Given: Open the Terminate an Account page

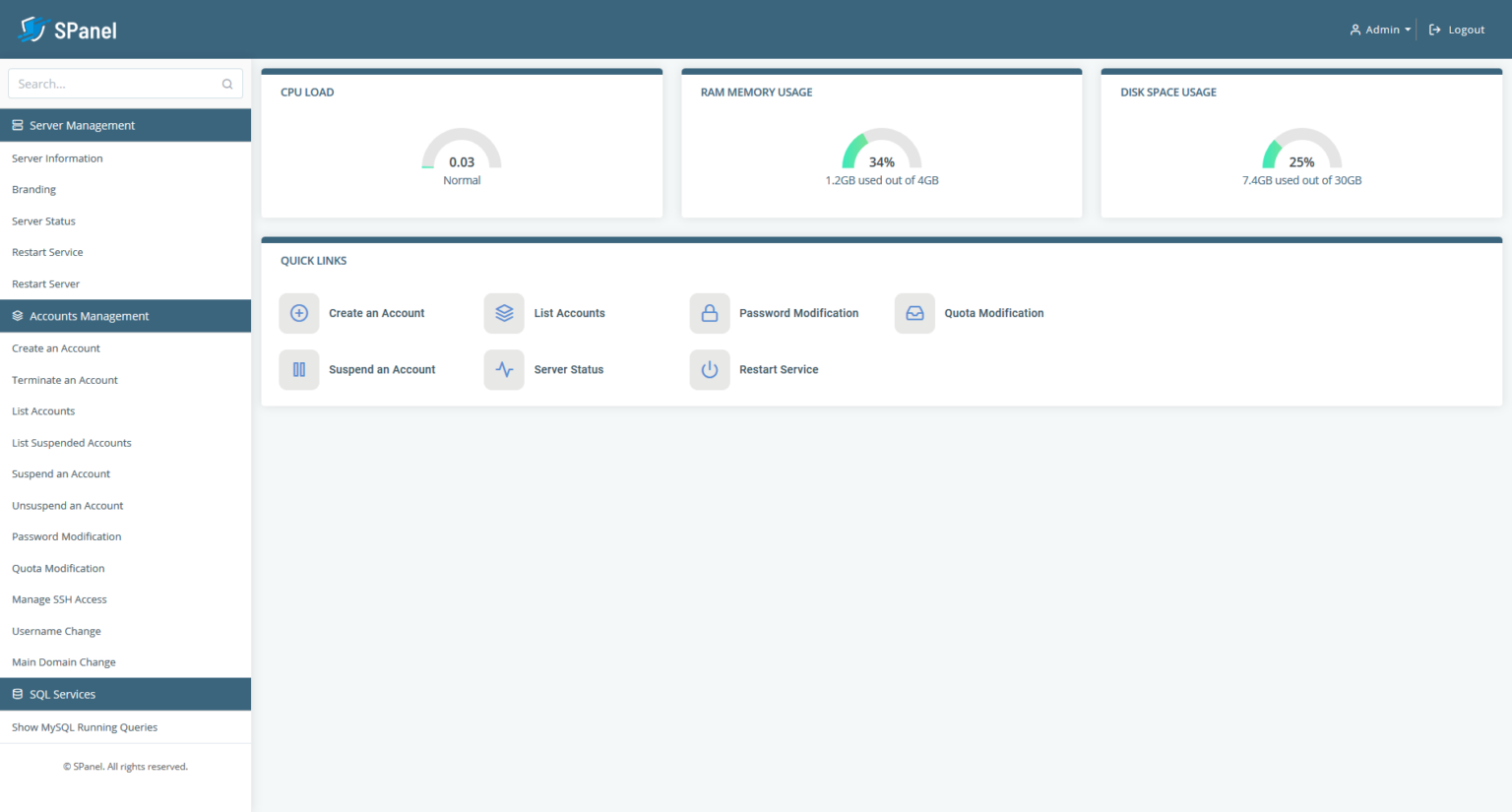Looking at the screenshot, I should [64, 379].
